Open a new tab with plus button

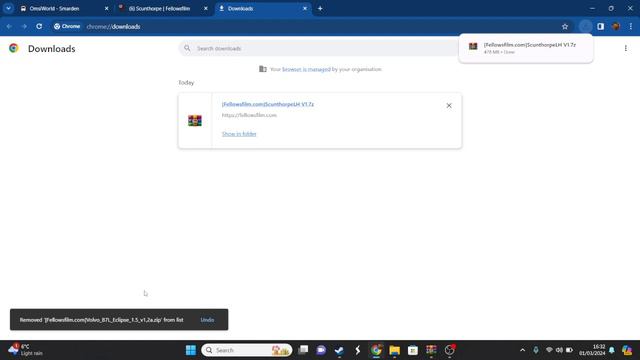(320, 8)
